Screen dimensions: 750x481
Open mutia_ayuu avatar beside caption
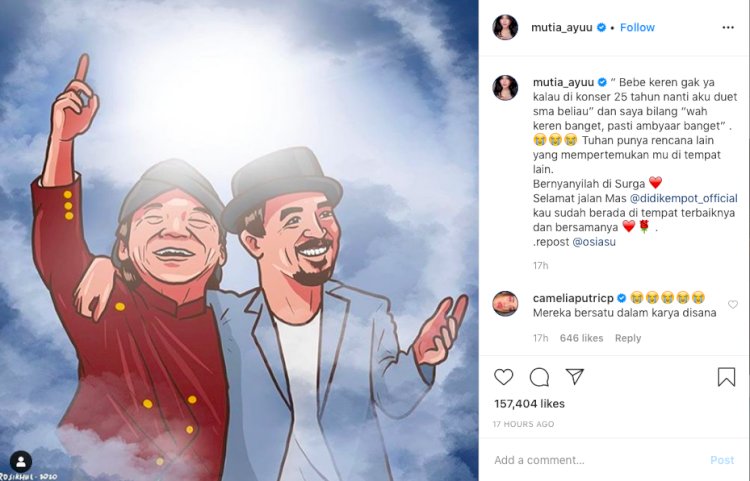pyautogui.click(x=505, y=88)
